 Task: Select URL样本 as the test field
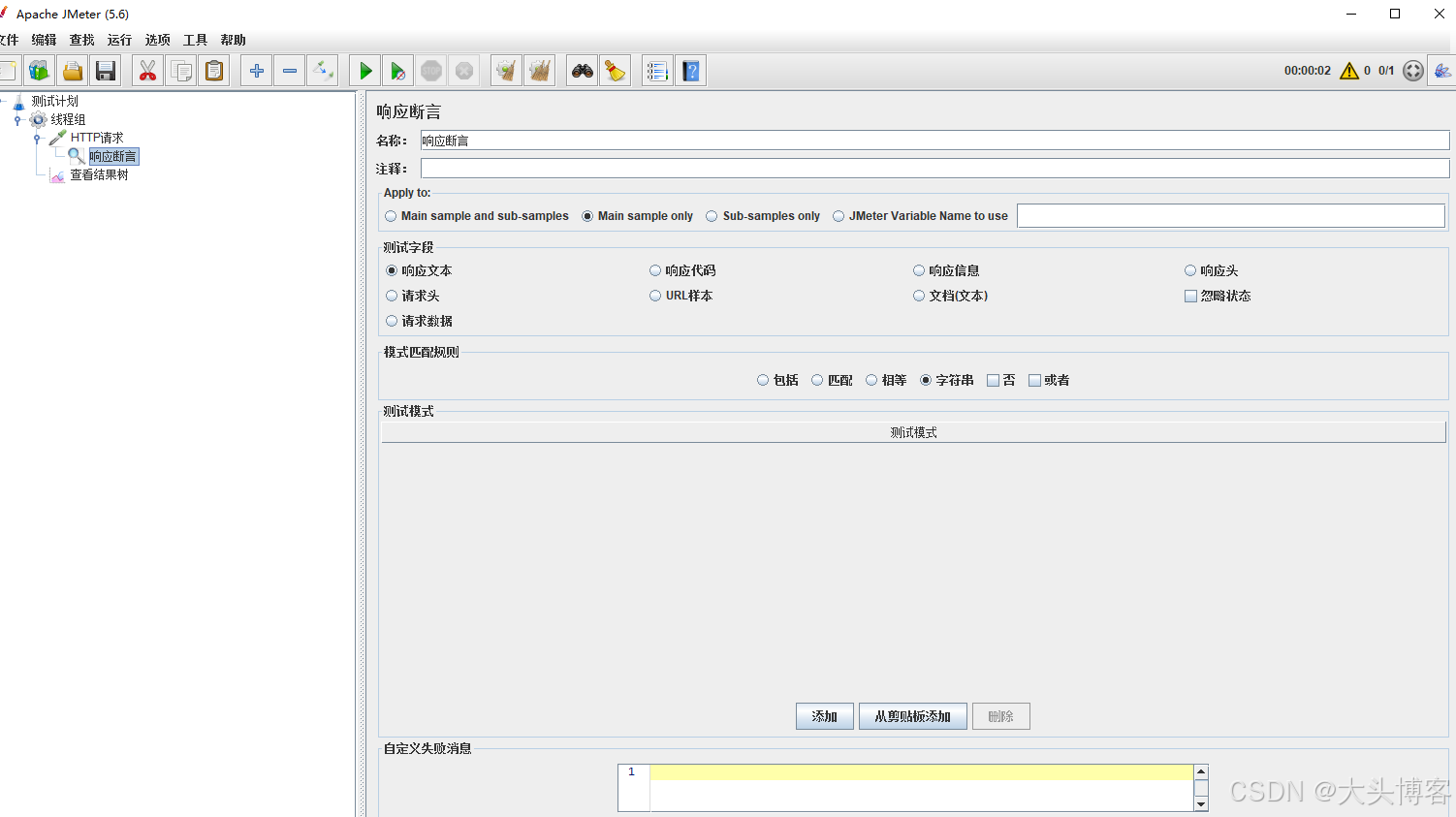pos(681,296)
